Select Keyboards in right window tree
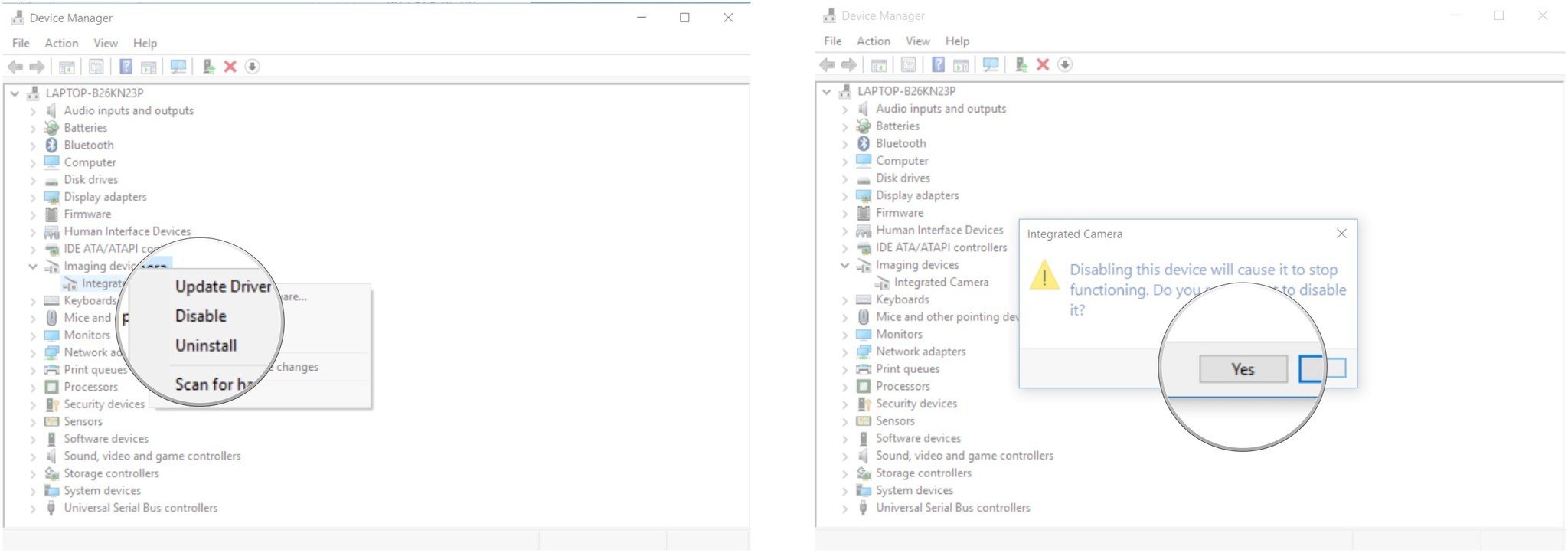 (903, 299)
